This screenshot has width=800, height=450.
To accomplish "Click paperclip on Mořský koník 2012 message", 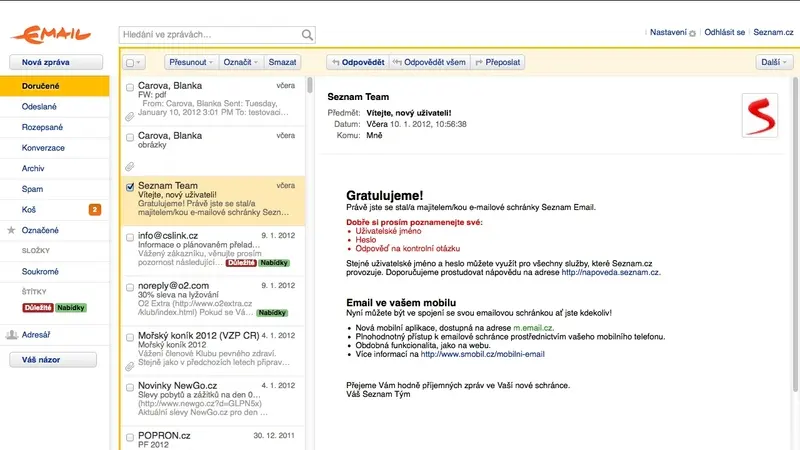I will 130,366.
